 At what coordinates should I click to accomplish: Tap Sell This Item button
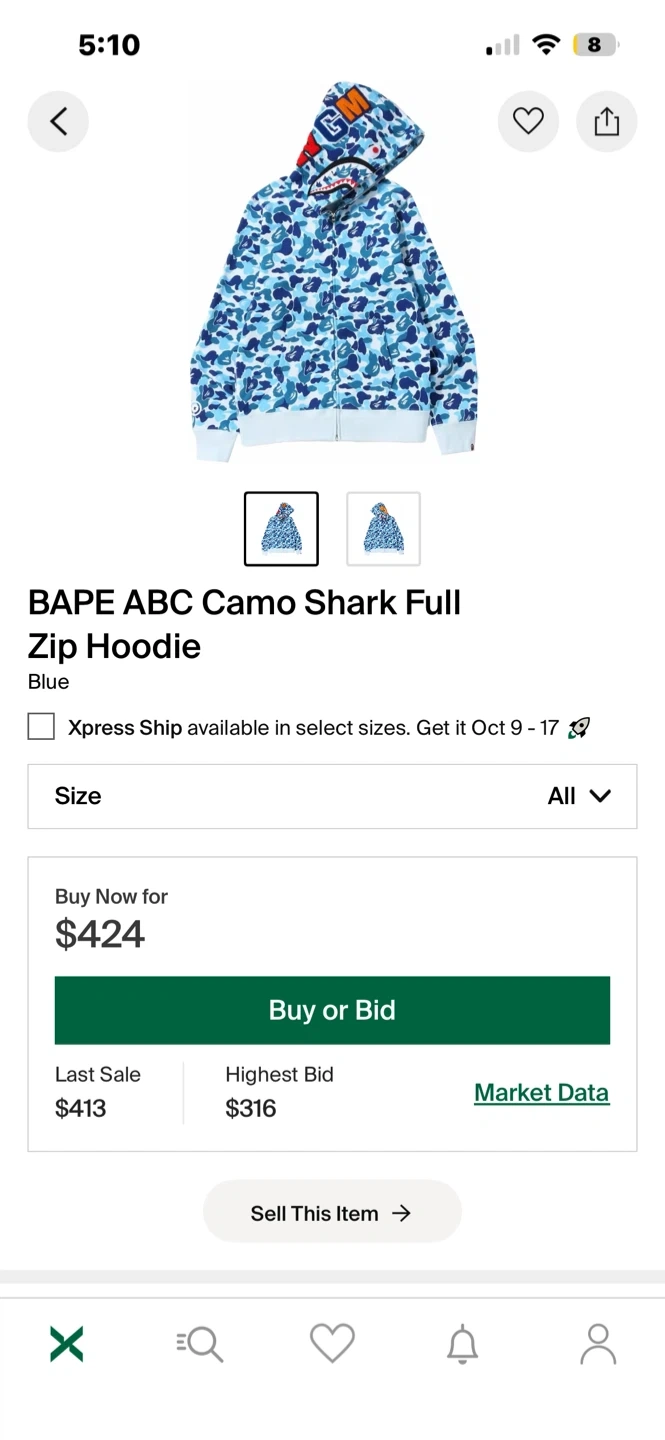(332, 1213)
